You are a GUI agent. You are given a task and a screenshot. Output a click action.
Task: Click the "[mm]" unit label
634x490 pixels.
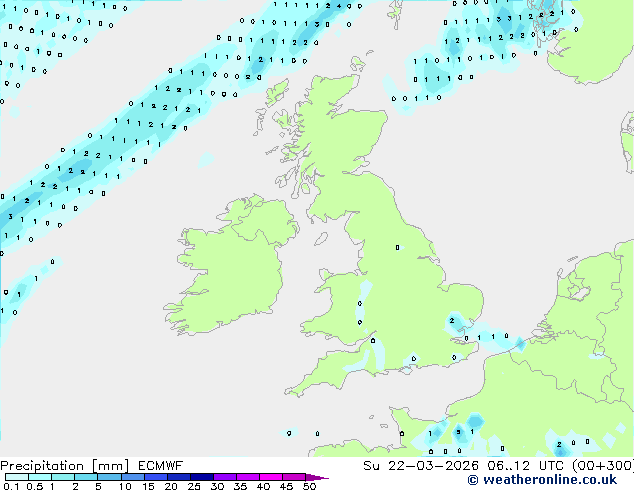[x=110, y=466]
